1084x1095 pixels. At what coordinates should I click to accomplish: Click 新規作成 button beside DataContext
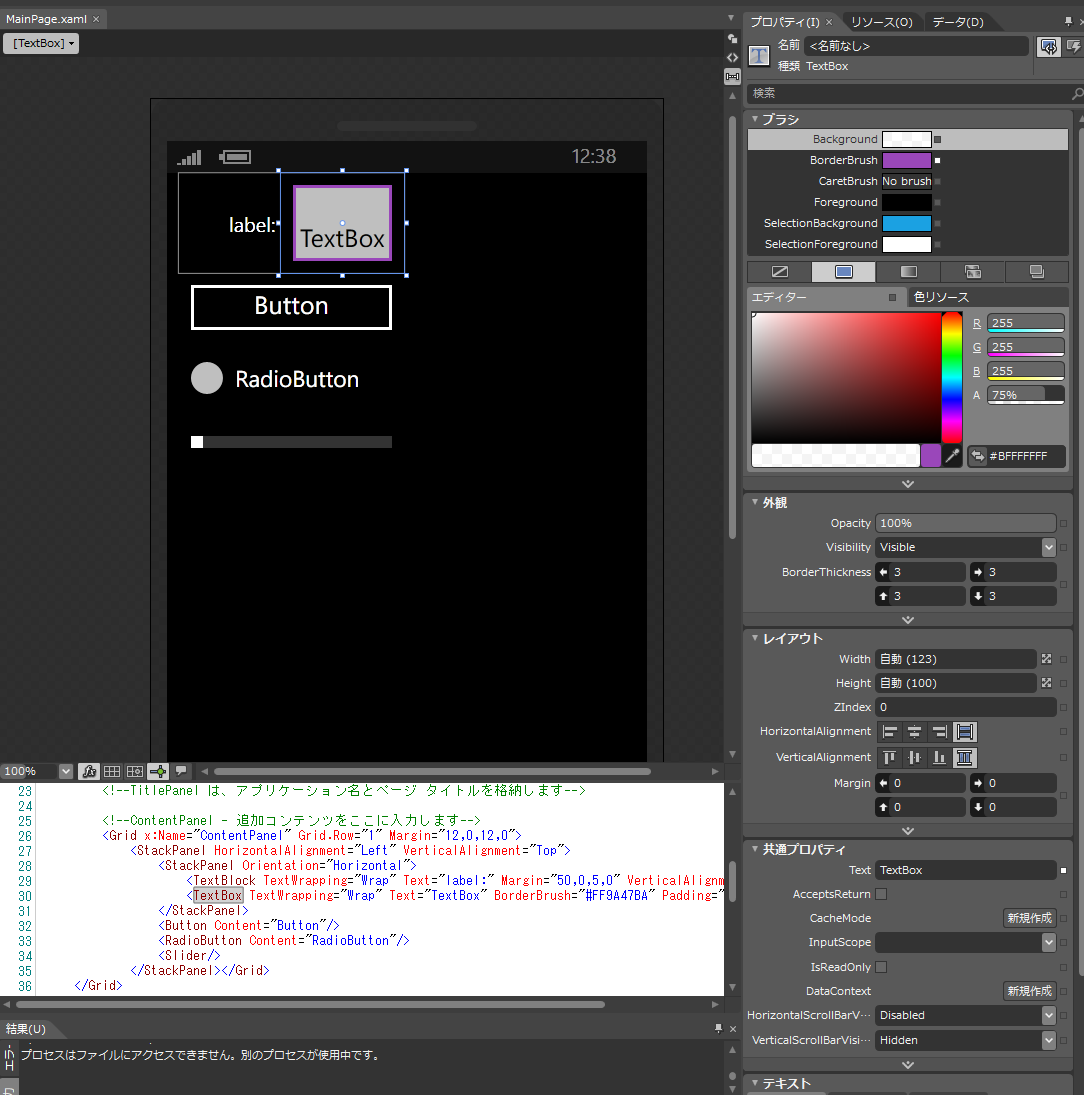tap(1029, 991)
